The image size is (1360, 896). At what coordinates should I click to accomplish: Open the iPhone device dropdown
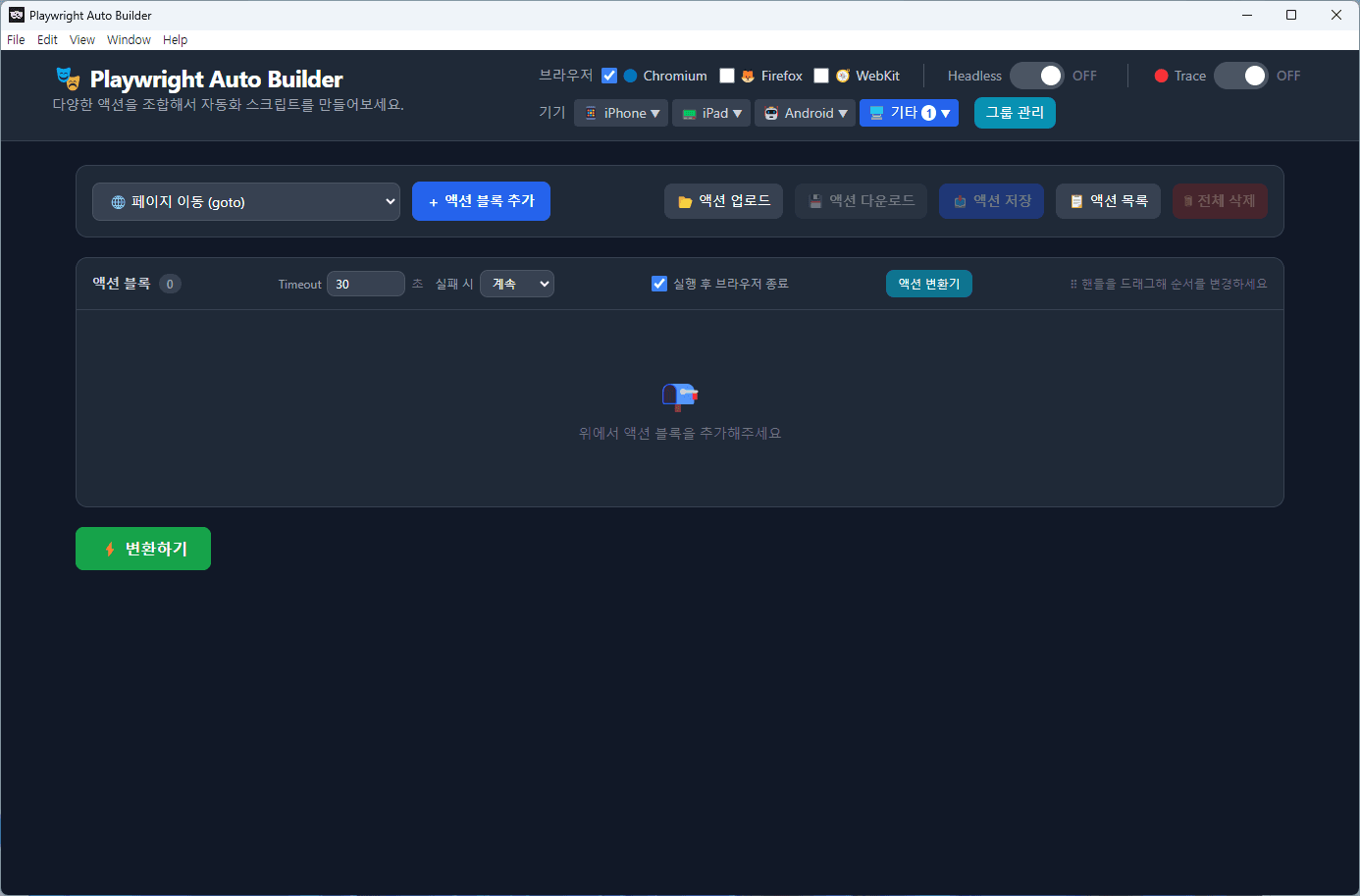tap(621, 113)
